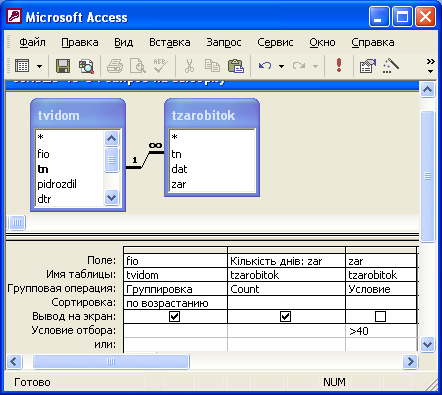The height and width of the screenshot is (395, 442).
Task: Click the vertical scrollbar thumb
Action: pos(427,176)
